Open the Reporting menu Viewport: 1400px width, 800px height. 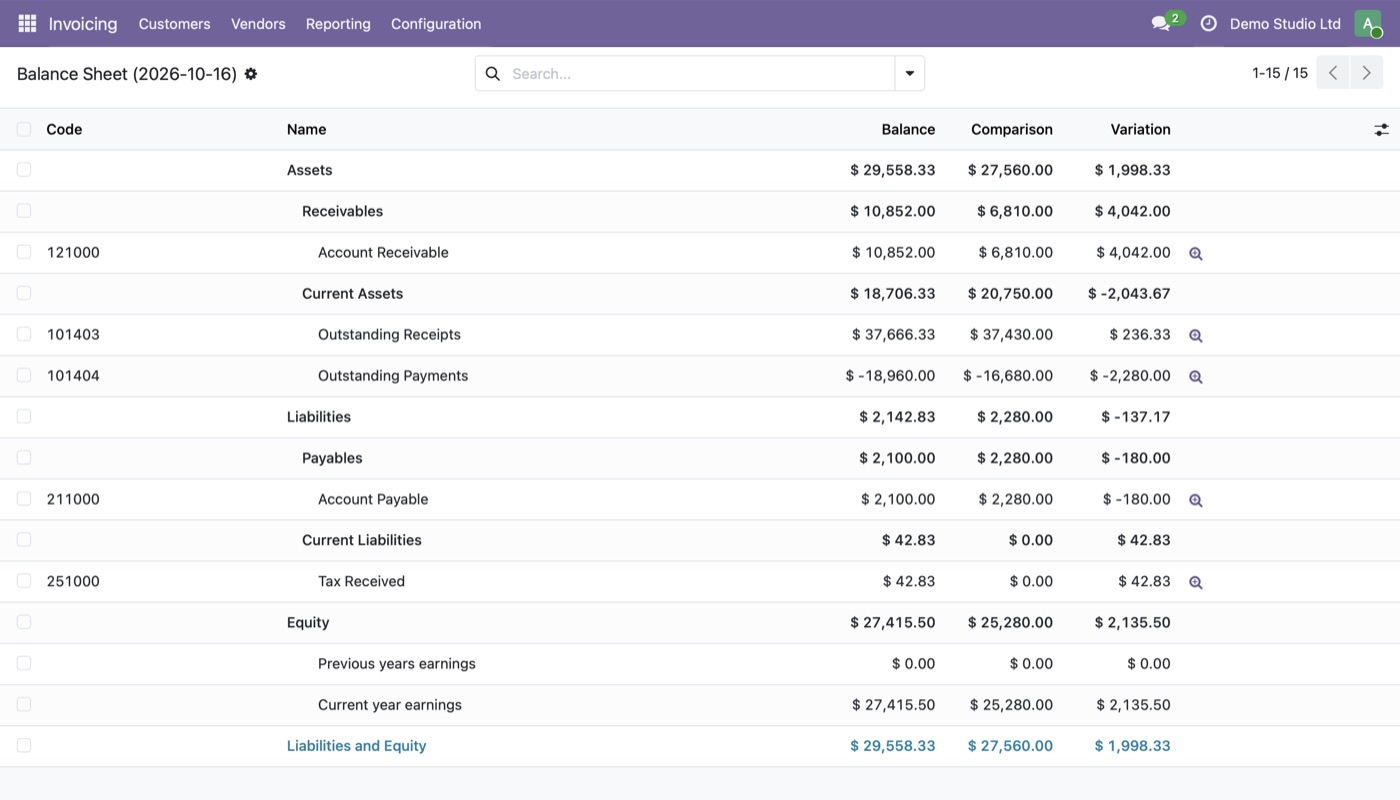pos(338,23)
